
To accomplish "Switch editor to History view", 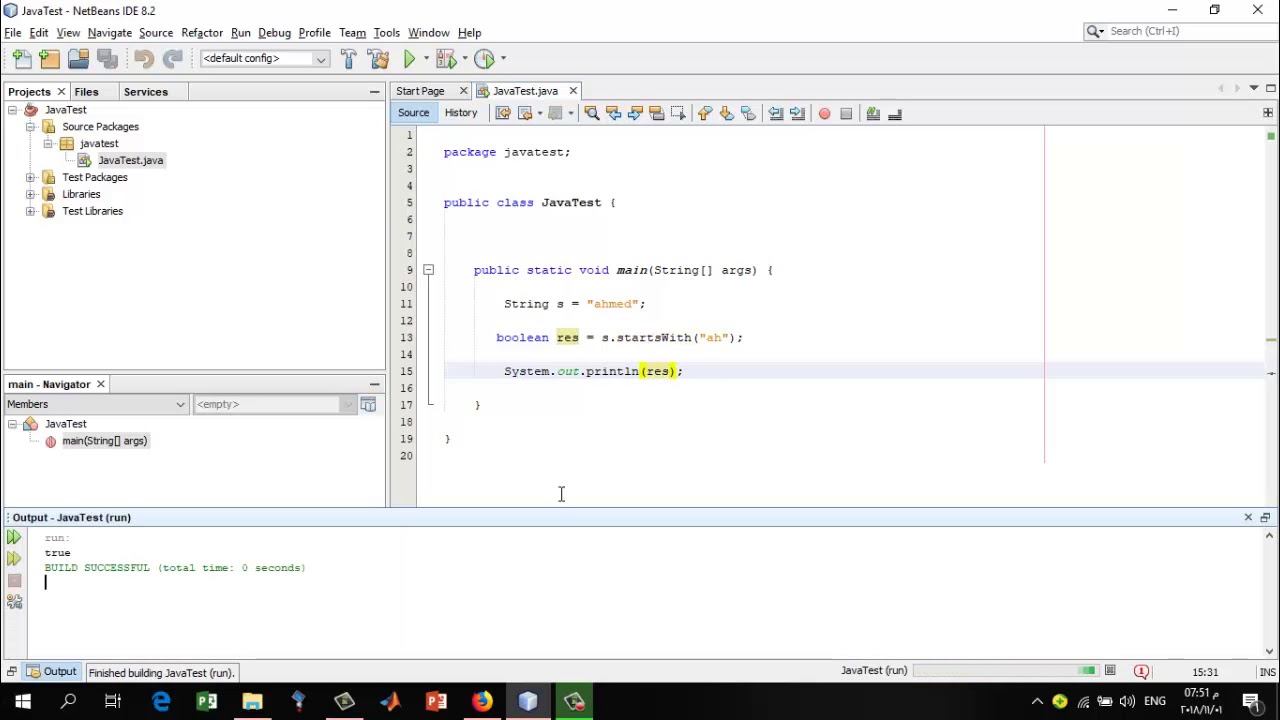I will point(461,113).
